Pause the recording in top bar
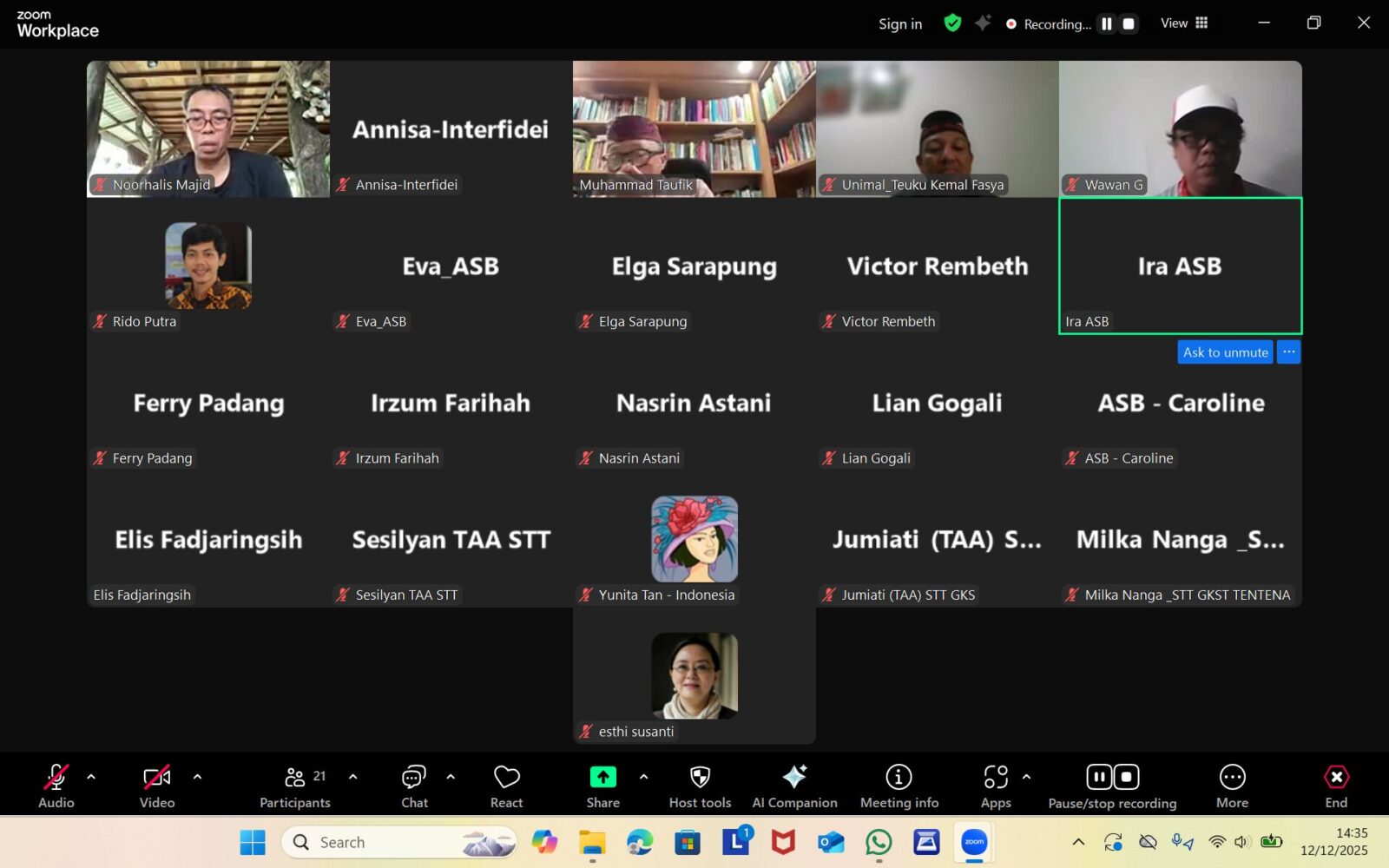Screen dimensions: 1389x868 1107,24
